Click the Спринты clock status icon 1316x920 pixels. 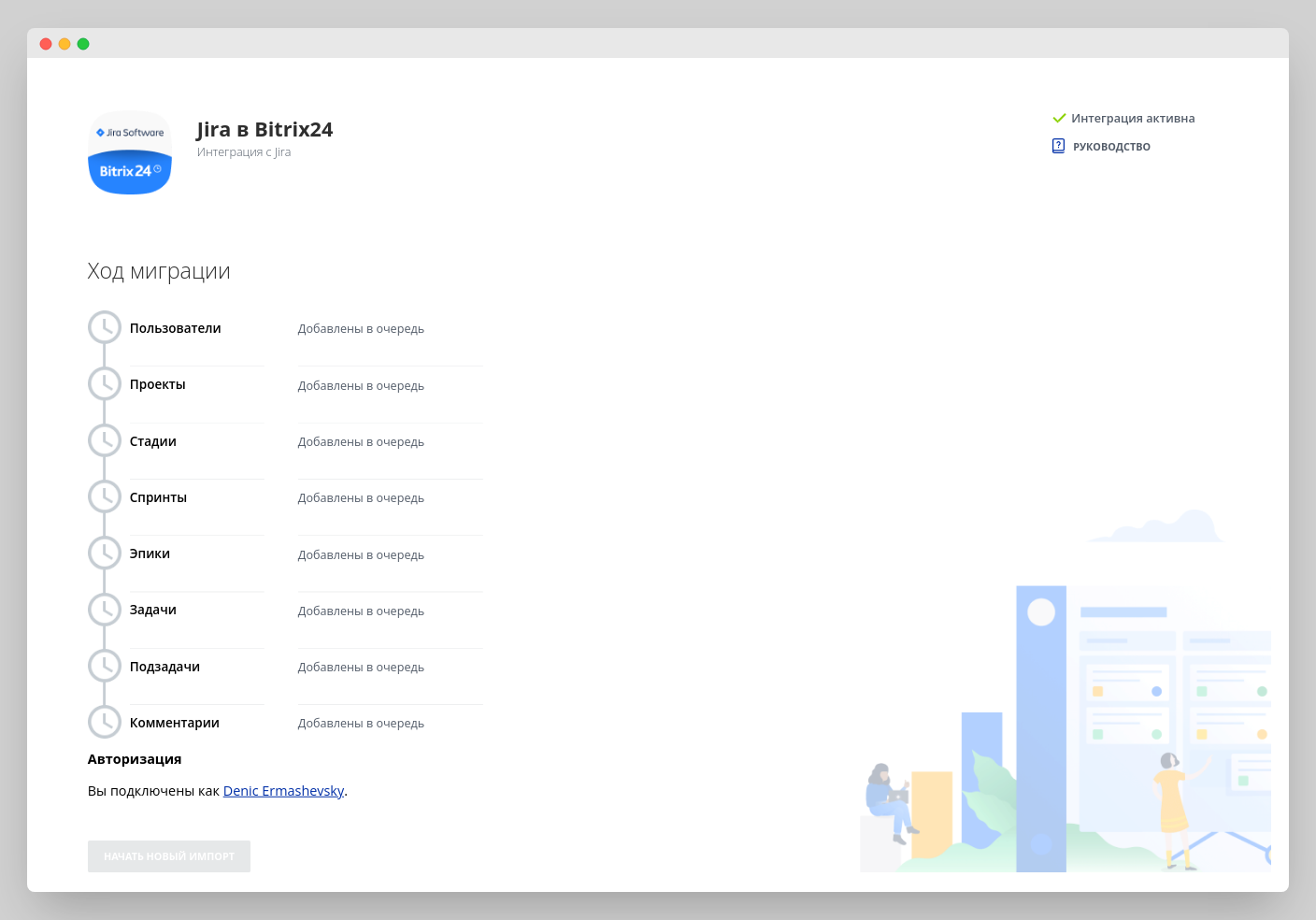click(105, 496)
